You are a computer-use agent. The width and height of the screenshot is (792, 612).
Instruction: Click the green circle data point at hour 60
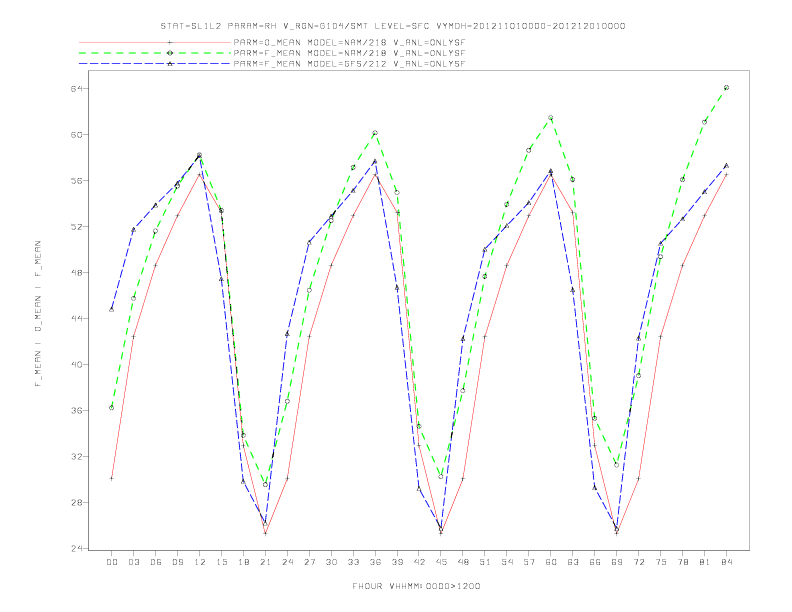(551, 118)
